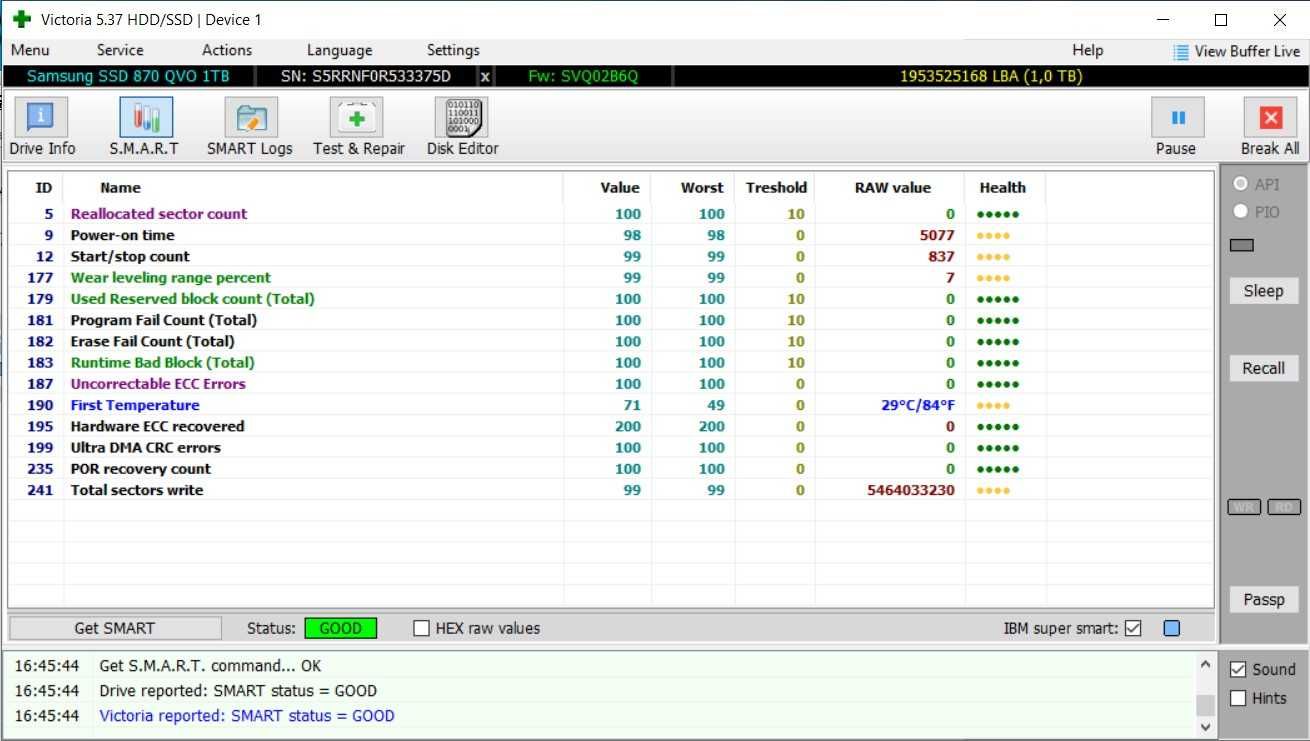Click the Value column header

(x=620, y=188)
